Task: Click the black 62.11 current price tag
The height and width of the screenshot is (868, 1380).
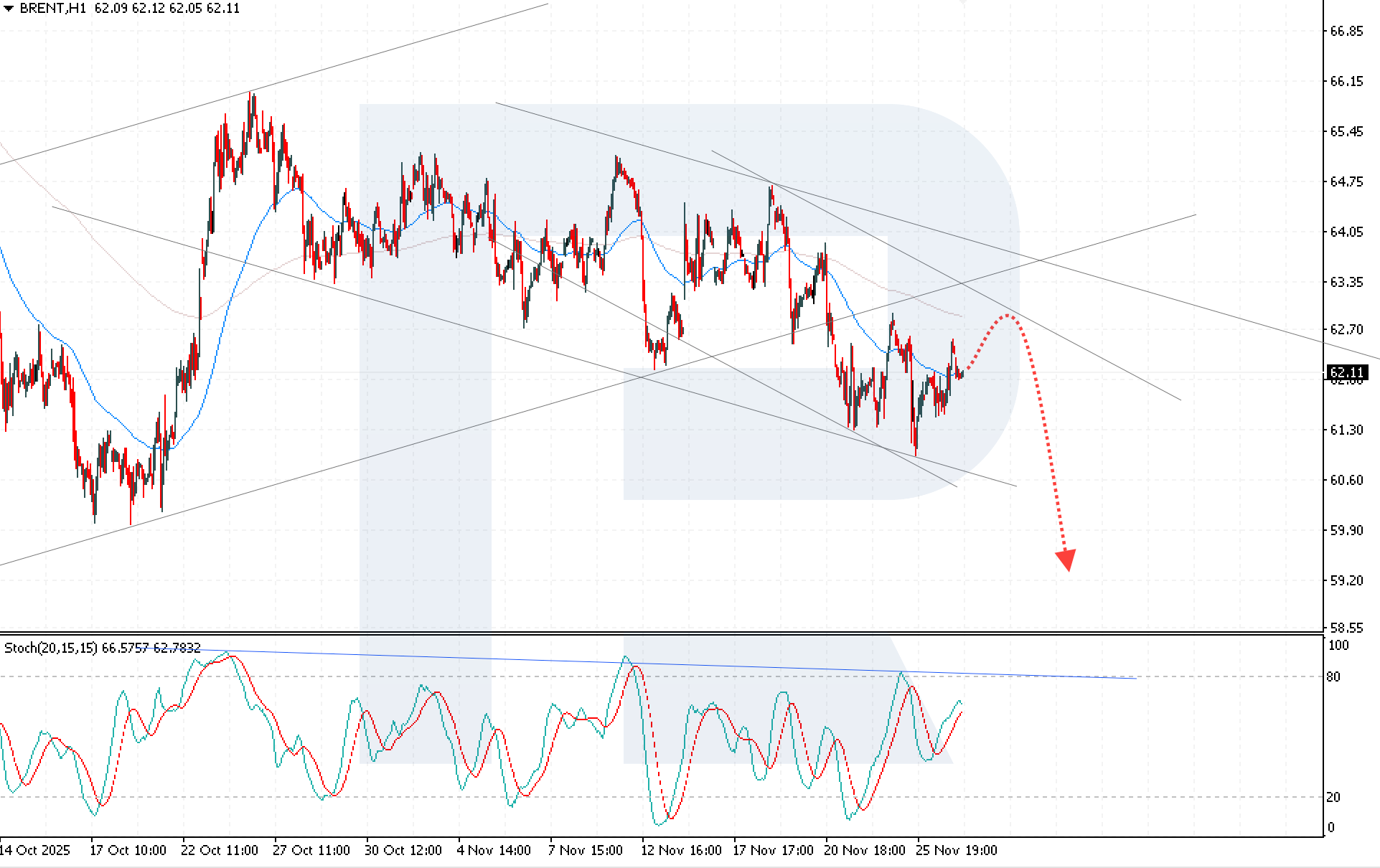Action: (1347, 372)
